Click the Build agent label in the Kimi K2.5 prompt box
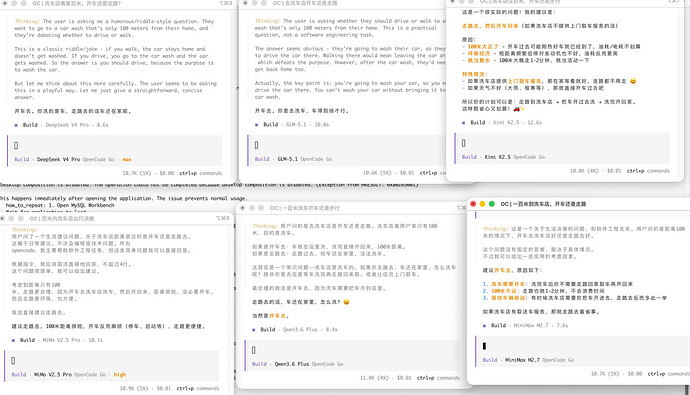 click(469, 157)
